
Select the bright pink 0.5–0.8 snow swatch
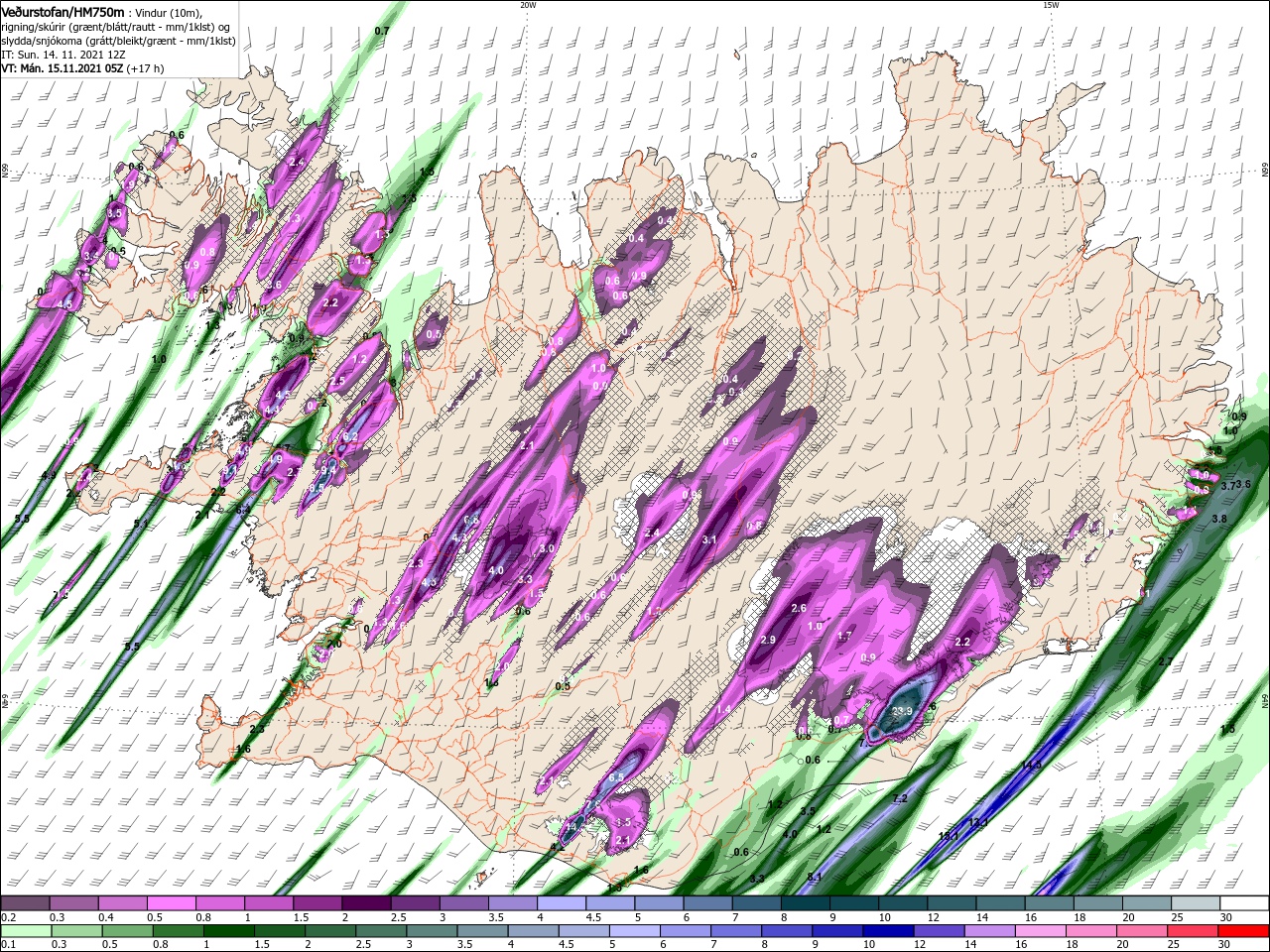[x=171, y=903]
